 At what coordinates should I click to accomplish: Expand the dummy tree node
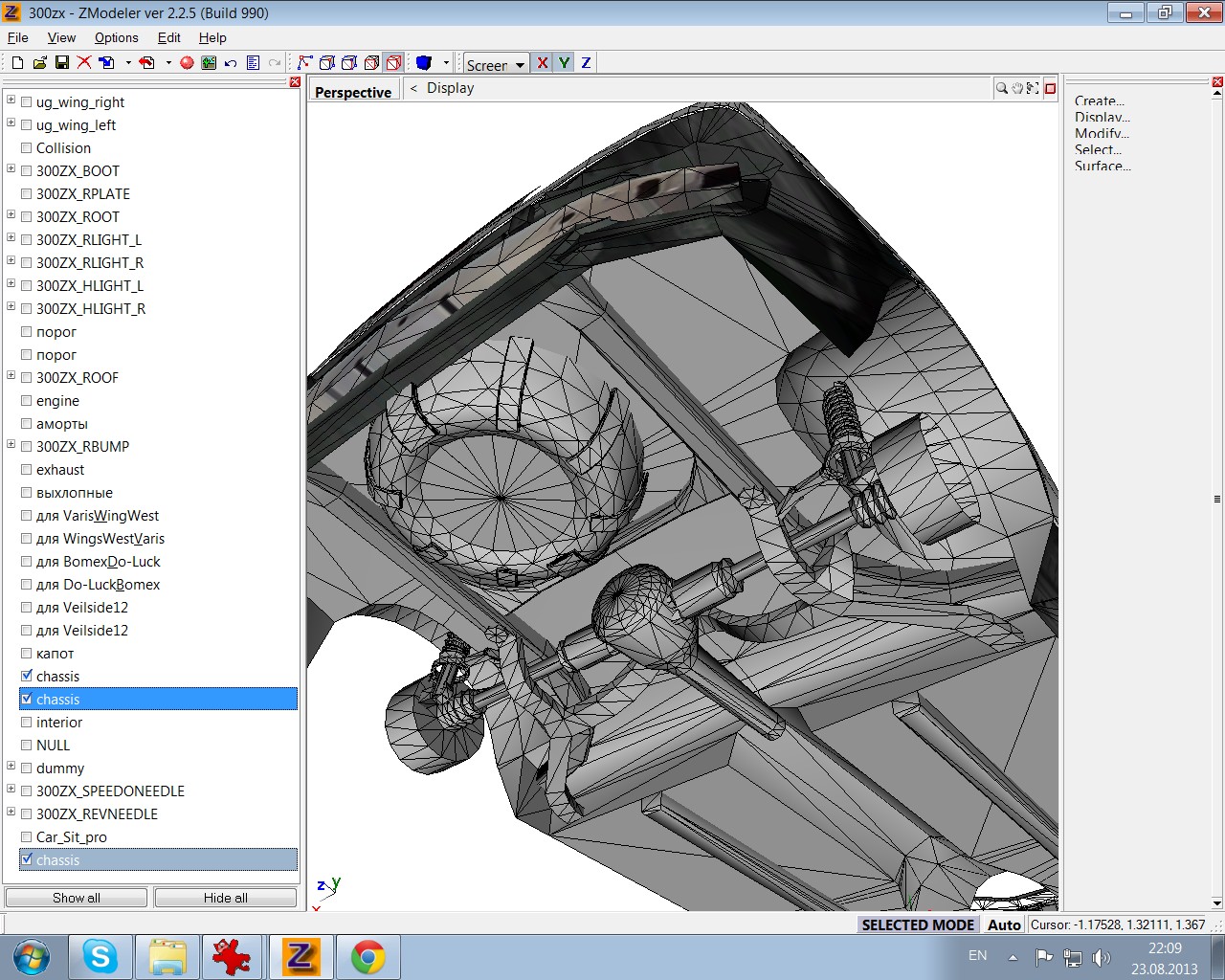pyautogui.click(x=11, y=767)
